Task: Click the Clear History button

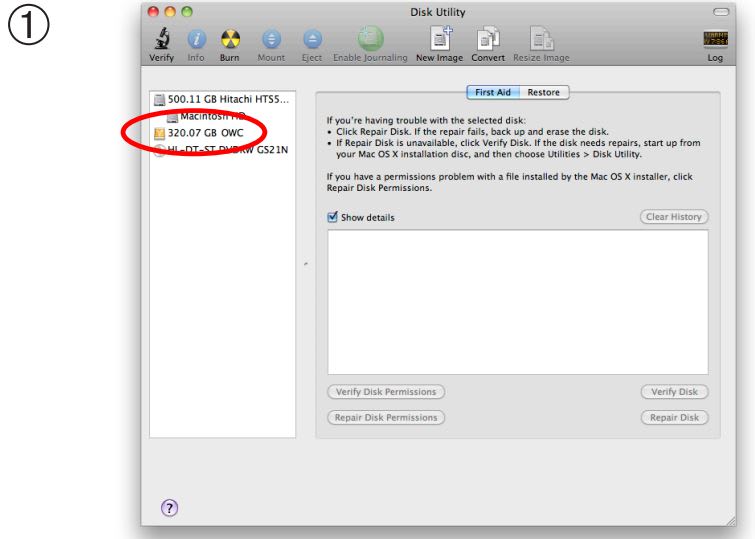Action: coord(674,217)
